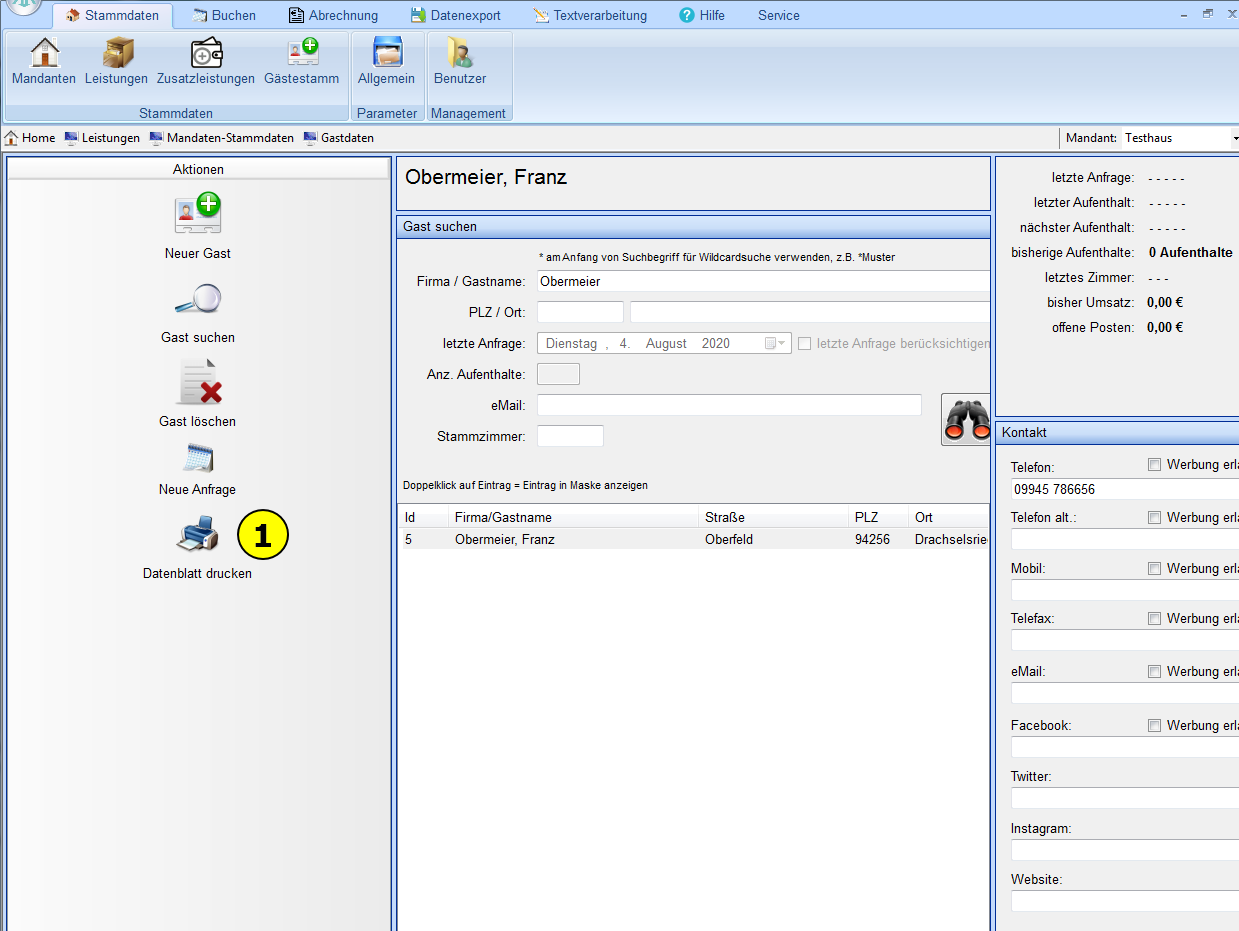
Task: Click the Firma / Gastname search field
Action: (x=760, y=282)
